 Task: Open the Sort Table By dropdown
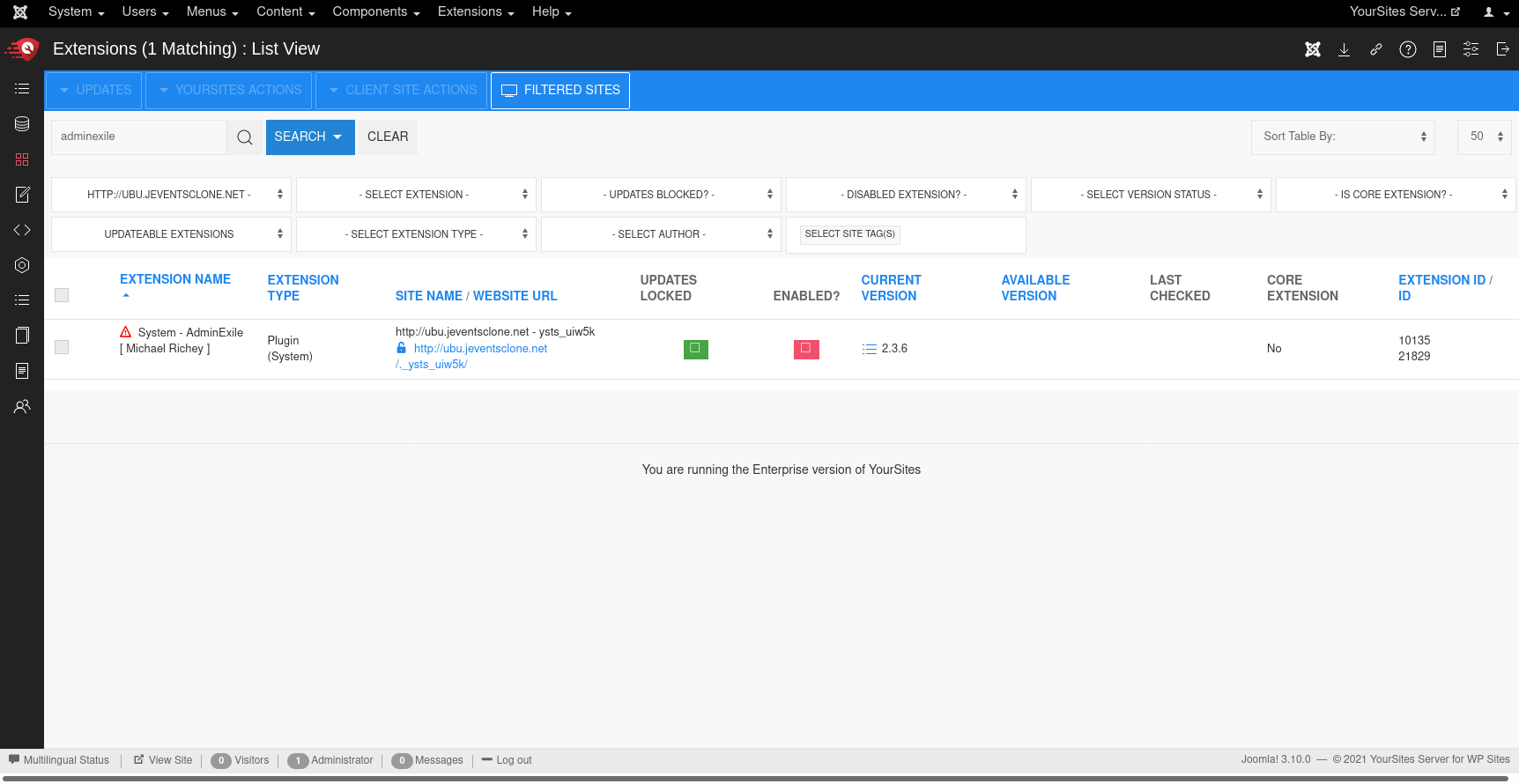tap(1343, 137)
